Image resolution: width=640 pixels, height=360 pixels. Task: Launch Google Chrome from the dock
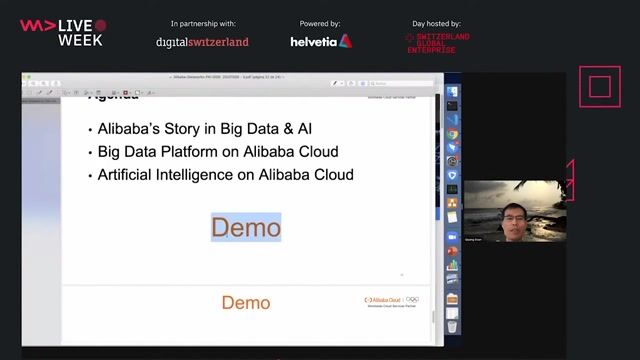tap(452, 134)
